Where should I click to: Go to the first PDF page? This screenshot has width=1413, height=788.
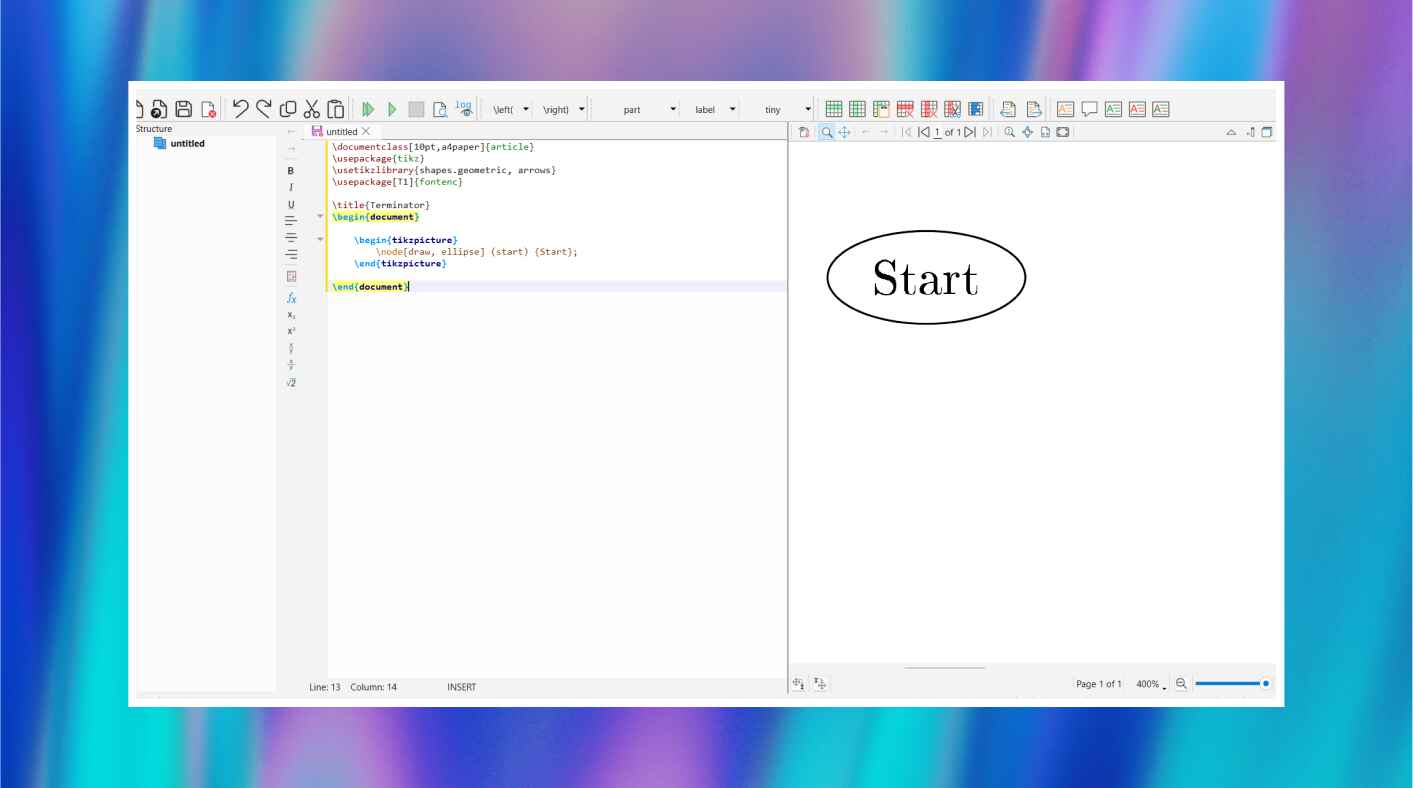tap(906, 132)
